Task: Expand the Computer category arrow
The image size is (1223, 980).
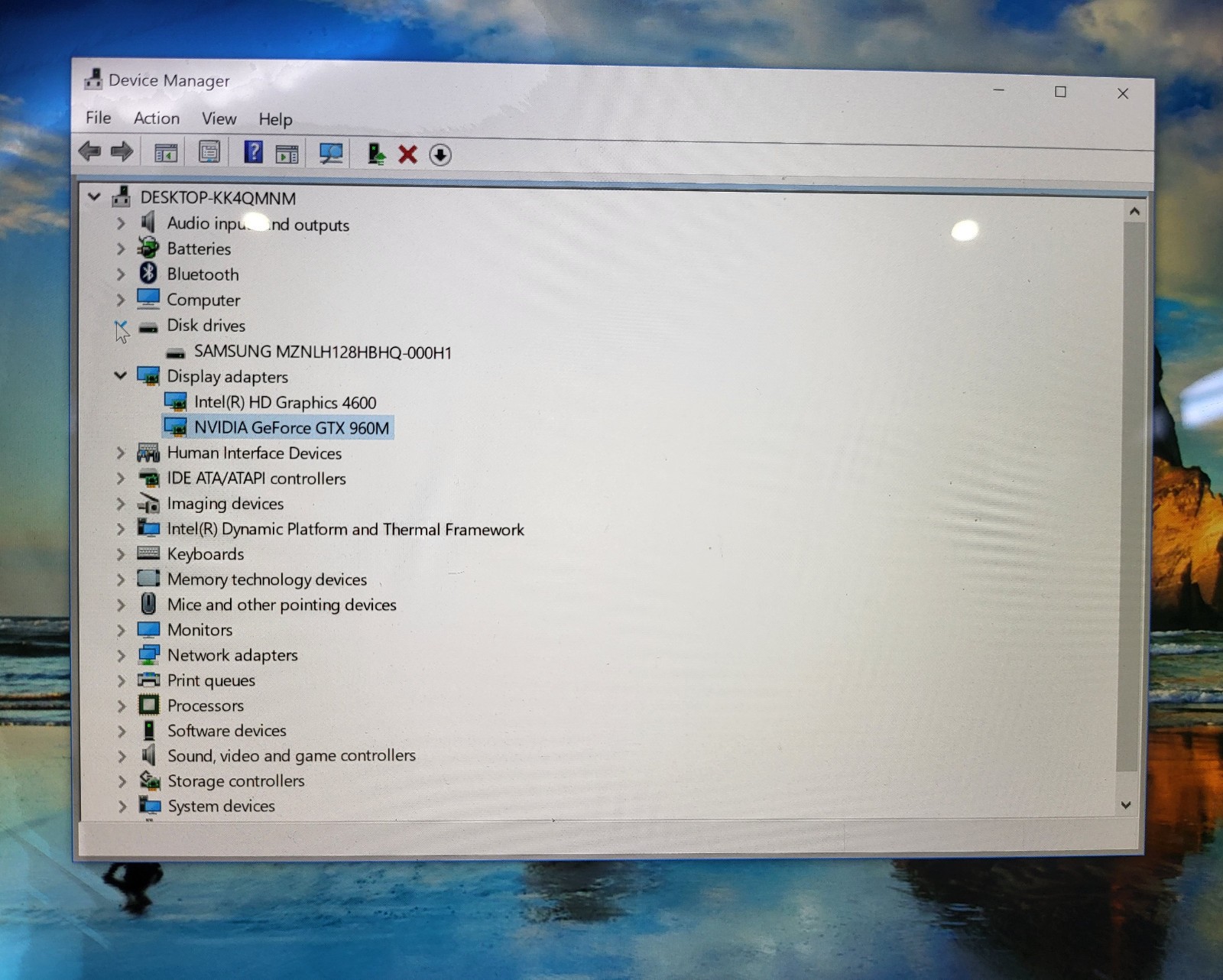Action: pos(121,300)
